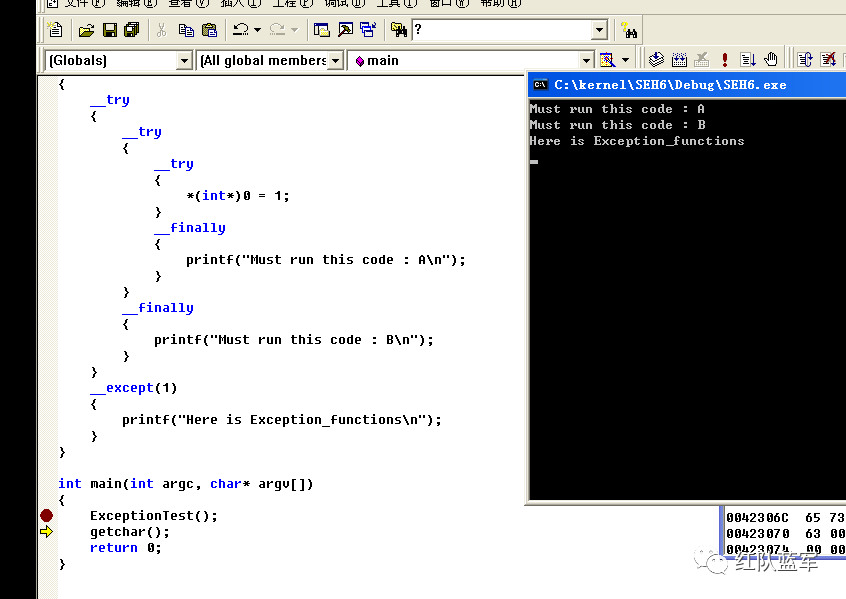Click the printf 'Must run this code : B' line
The height and width of the screenshot is (599, 846).
(x=294, y=340)
